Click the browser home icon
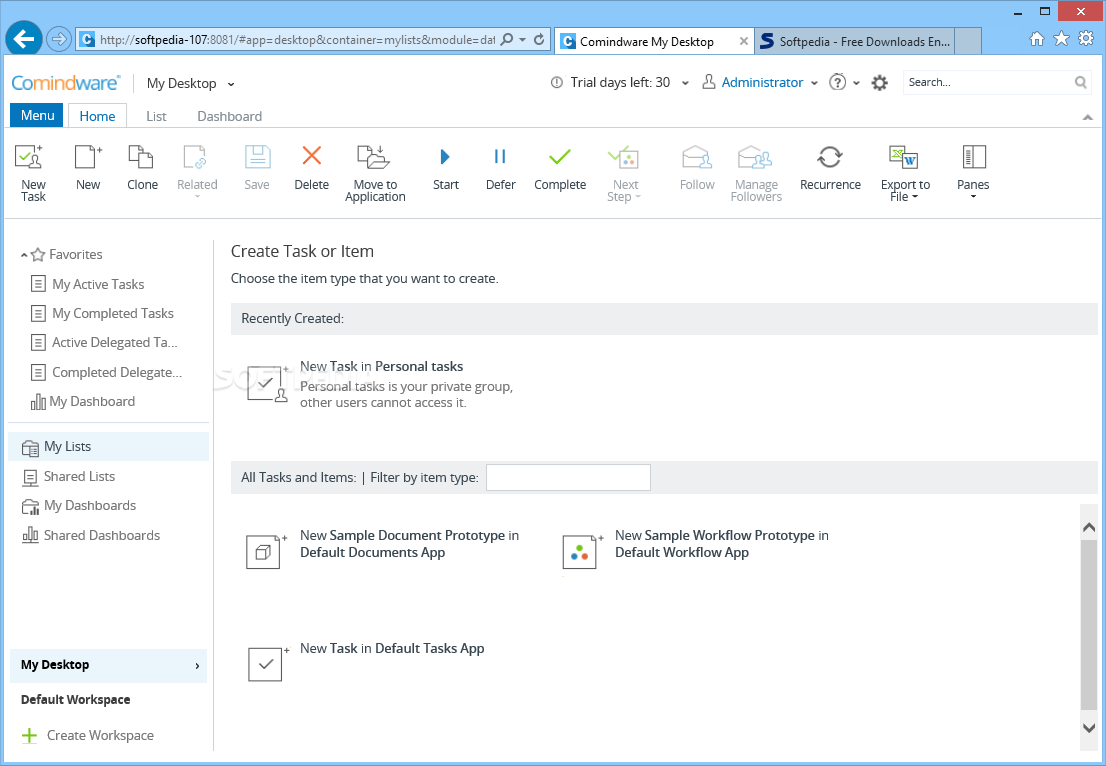Viewport: 1106px width, 766px height. click(1037, 39)
